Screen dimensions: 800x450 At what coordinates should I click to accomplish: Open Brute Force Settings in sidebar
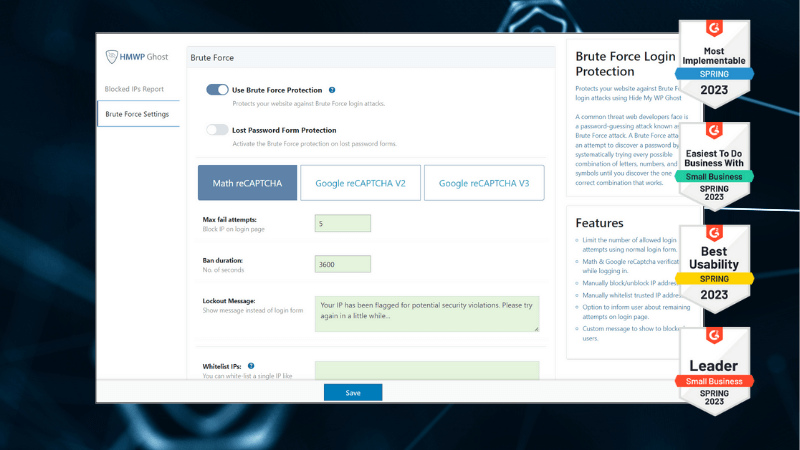137,114
